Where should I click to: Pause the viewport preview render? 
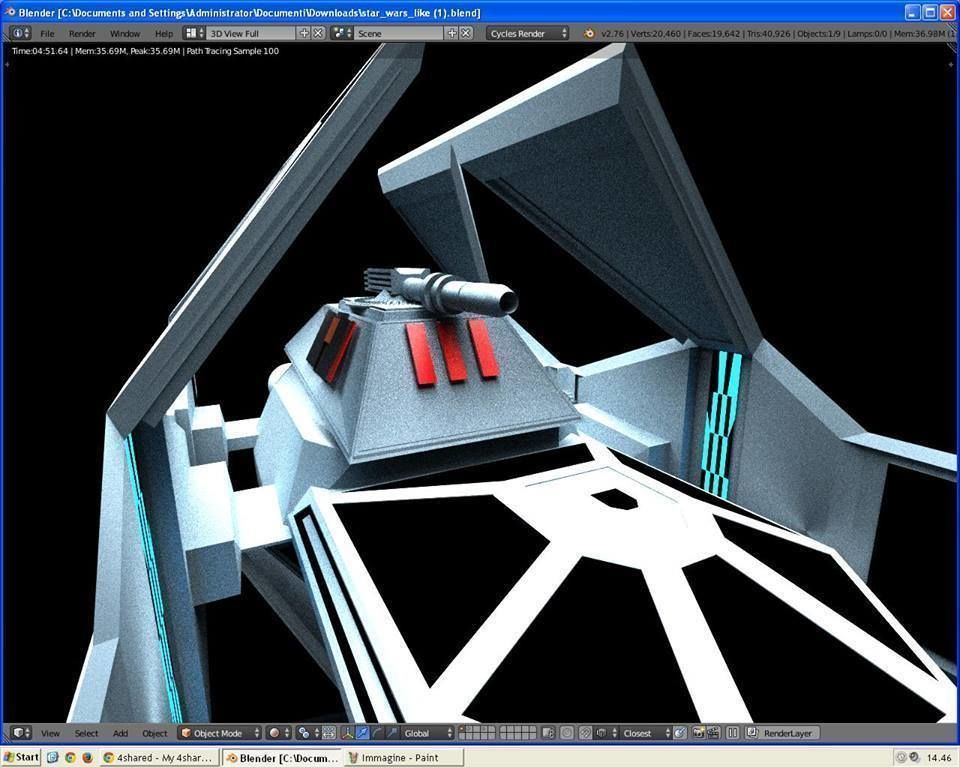pyautogui.click(x=733, y=733)
